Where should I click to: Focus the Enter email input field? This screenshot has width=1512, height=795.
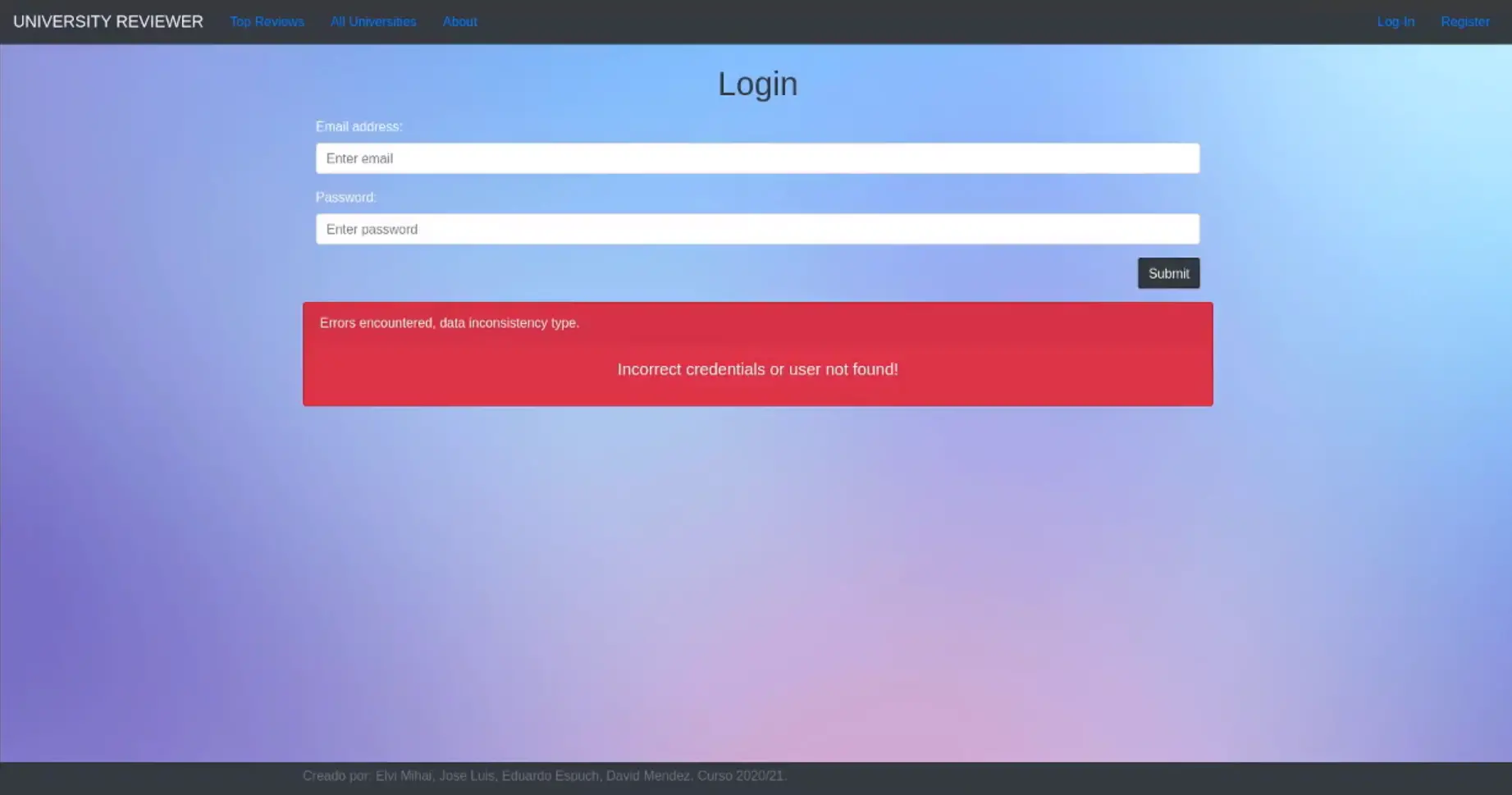[756, 158]
